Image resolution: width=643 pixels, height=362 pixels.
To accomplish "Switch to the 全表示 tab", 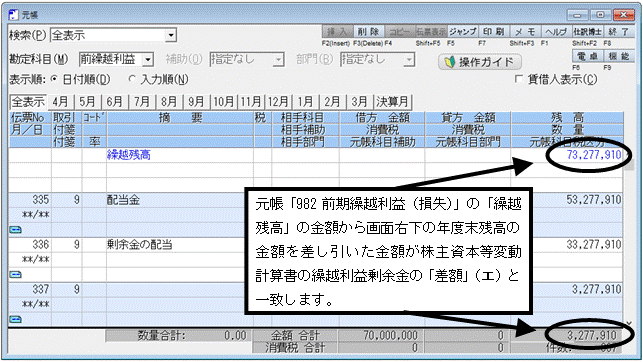I will 28,101.
